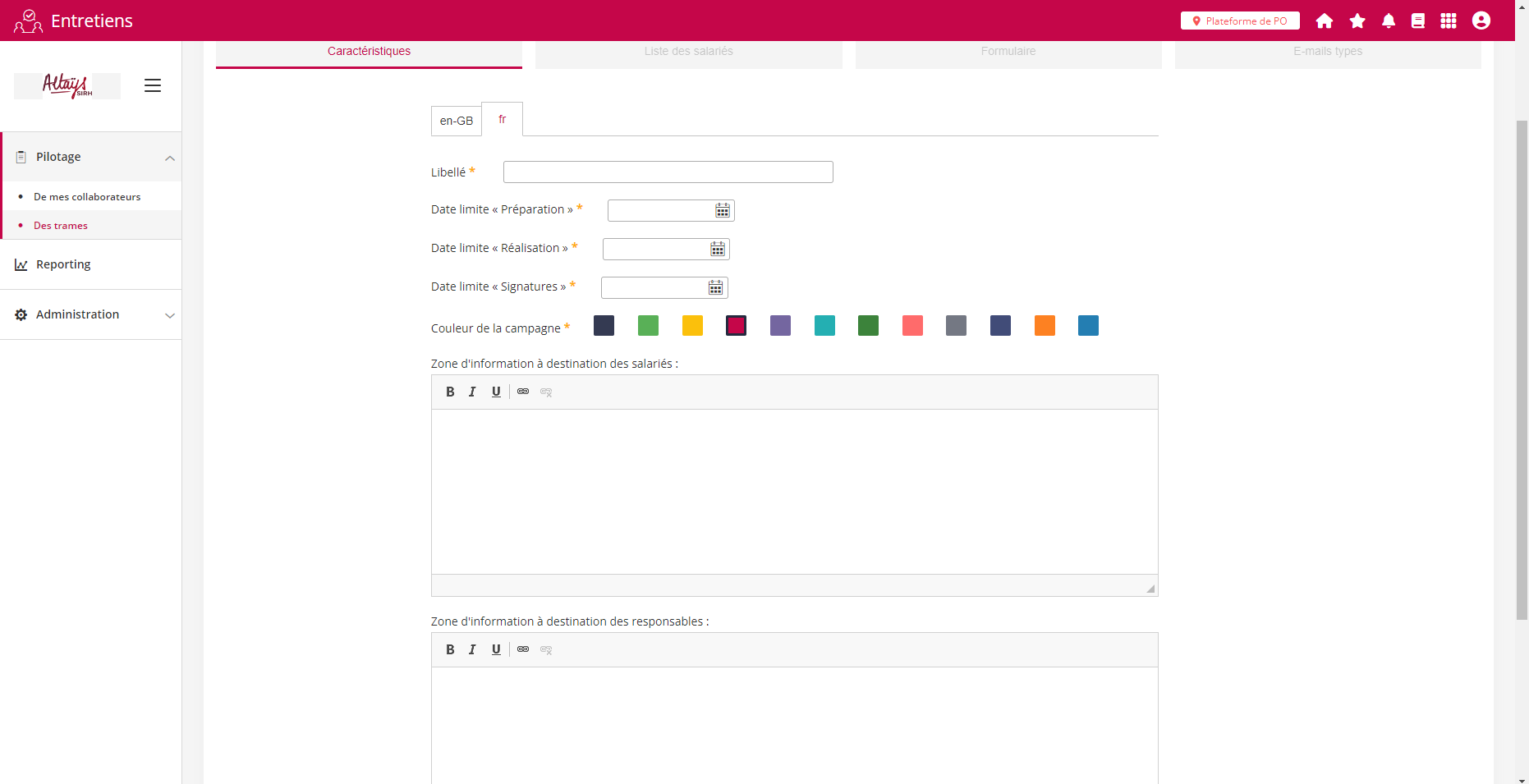Screen dimensions: 1529x784
Task: Toggle underline in salariés info editor
Action: point(496,392)
